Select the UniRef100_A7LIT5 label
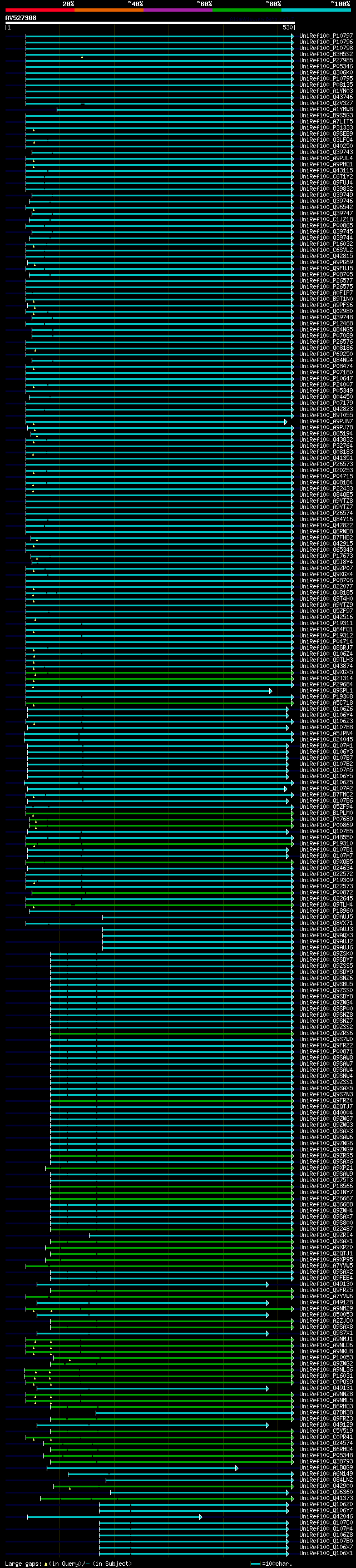The width and height of the screenshot is (356, 1568). [326, 122]
